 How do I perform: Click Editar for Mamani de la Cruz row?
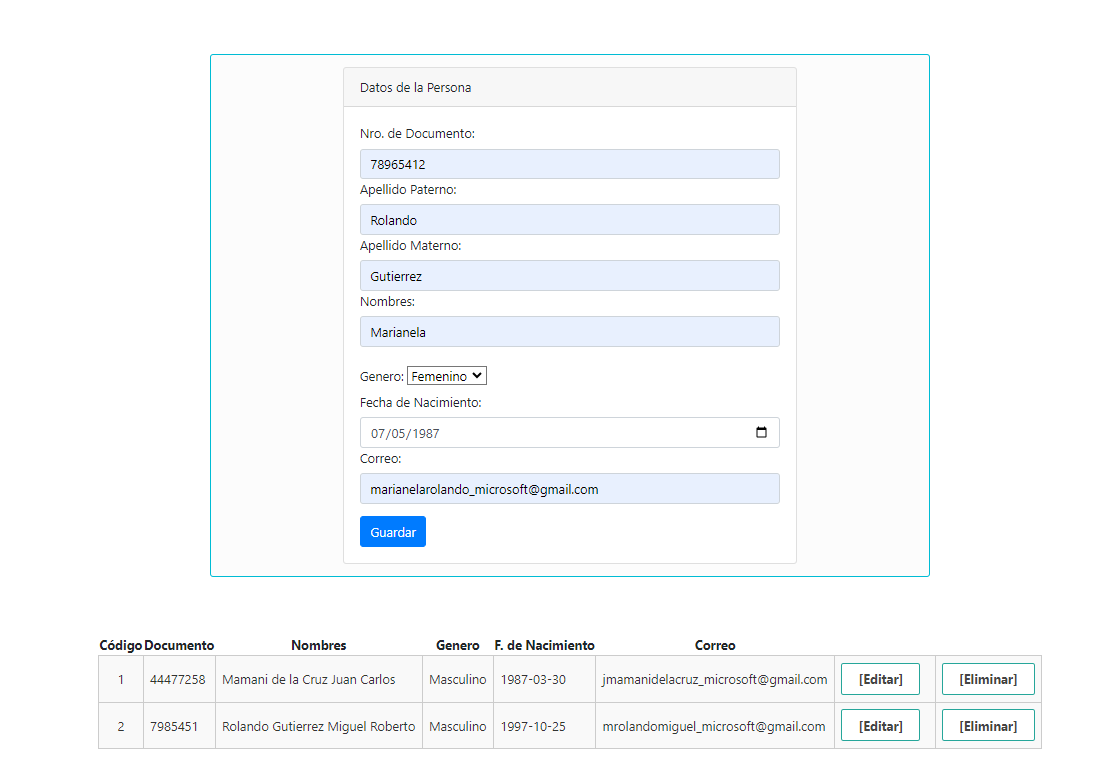pos(880,679)
